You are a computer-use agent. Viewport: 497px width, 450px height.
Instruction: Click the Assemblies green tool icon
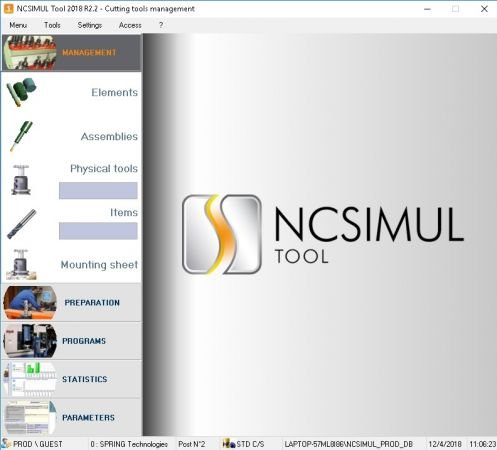click(x=21, y=136)
